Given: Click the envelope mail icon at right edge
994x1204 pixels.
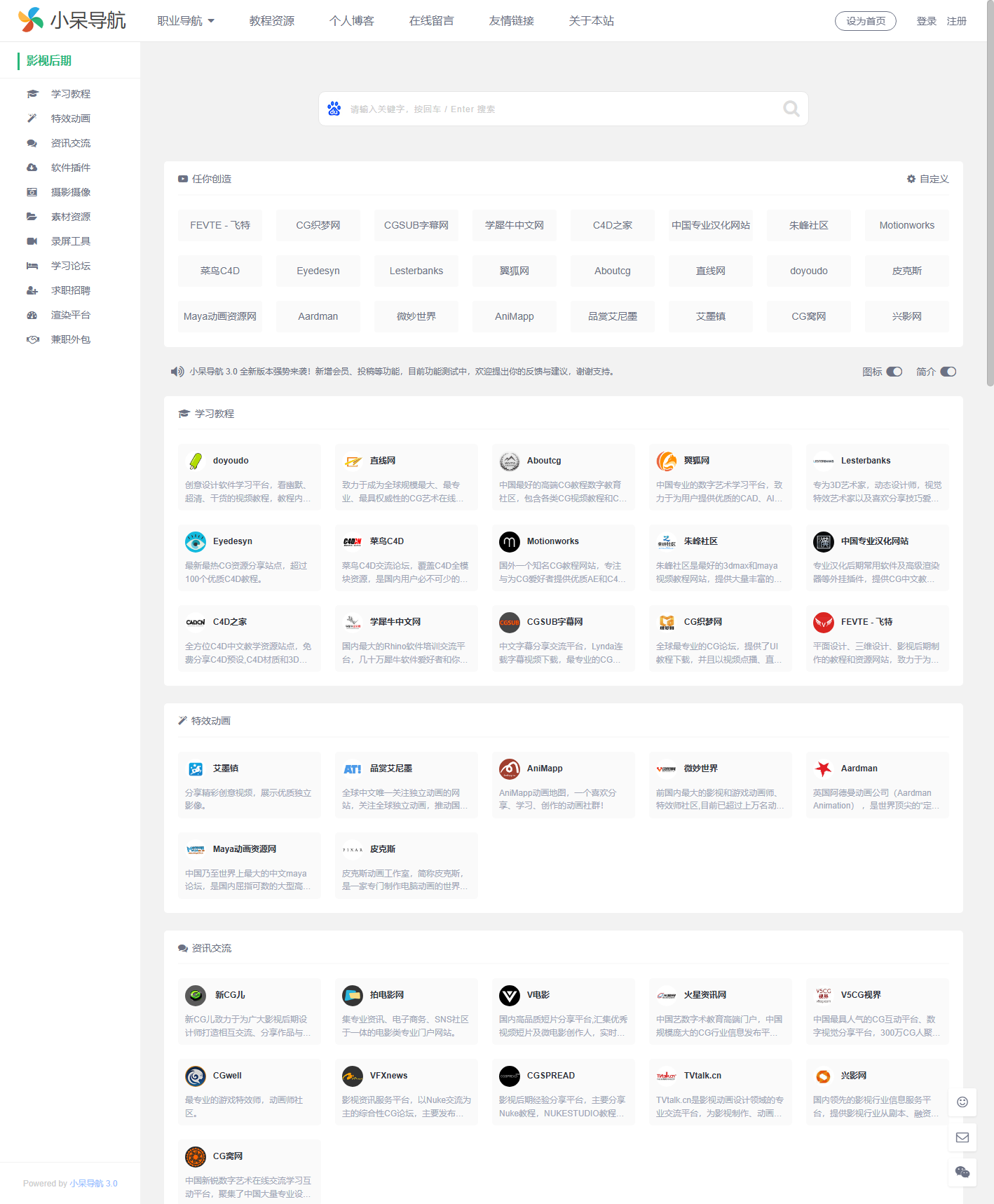Looking at the screenshot, I should point(962,1137).
